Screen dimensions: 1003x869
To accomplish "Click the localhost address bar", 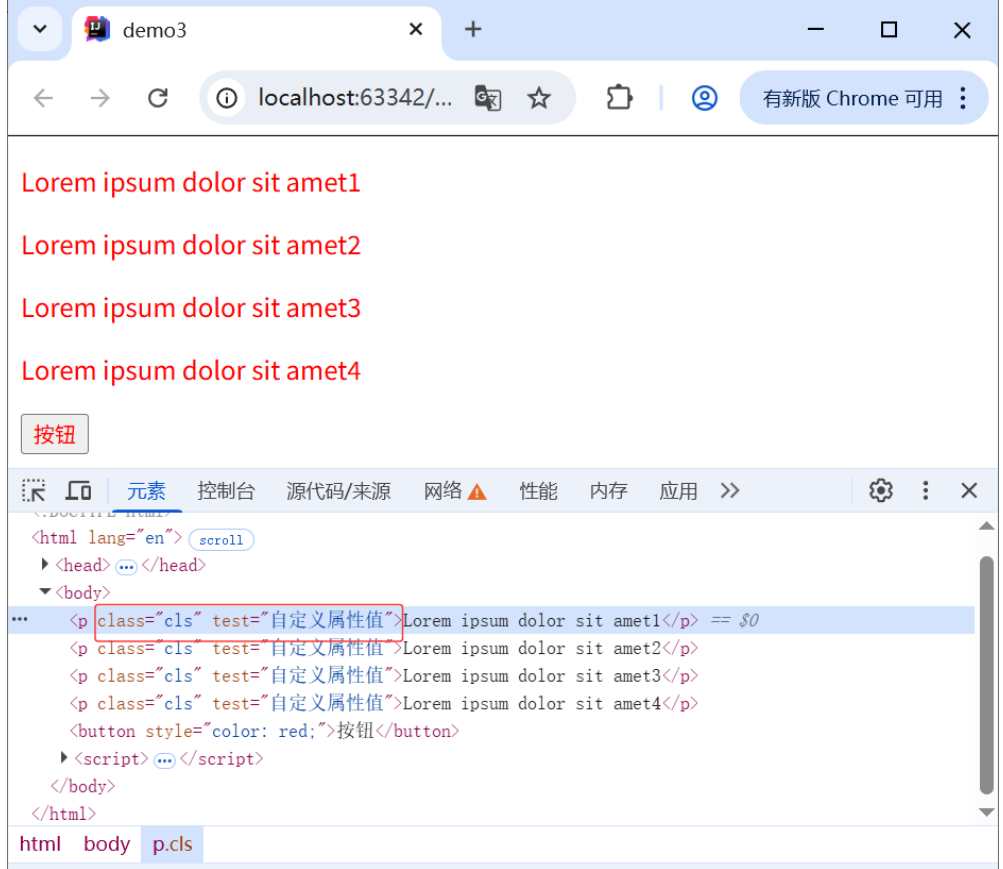I will 355,98.
